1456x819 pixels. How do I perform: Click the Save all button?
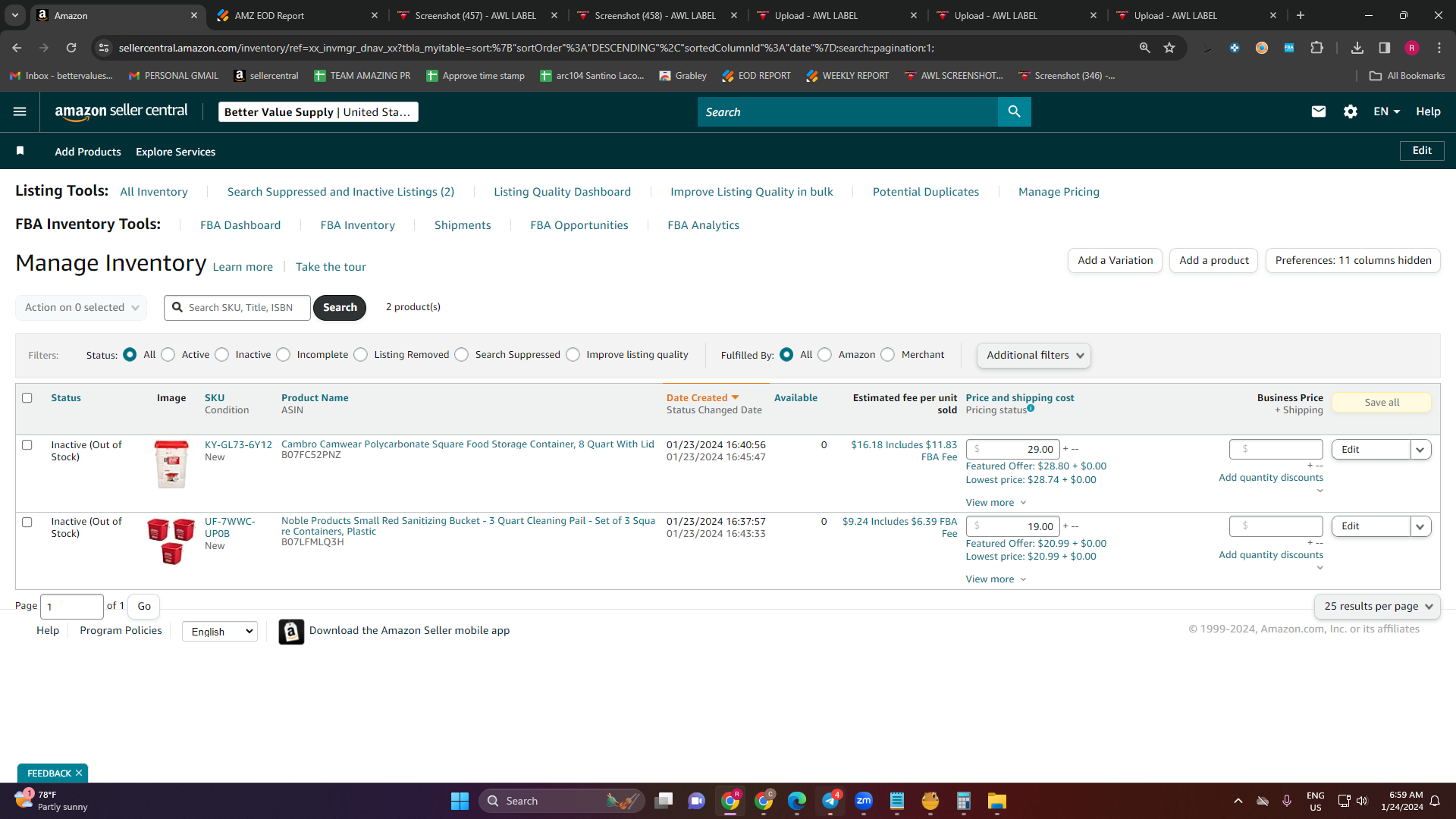tap(1382, 403)
